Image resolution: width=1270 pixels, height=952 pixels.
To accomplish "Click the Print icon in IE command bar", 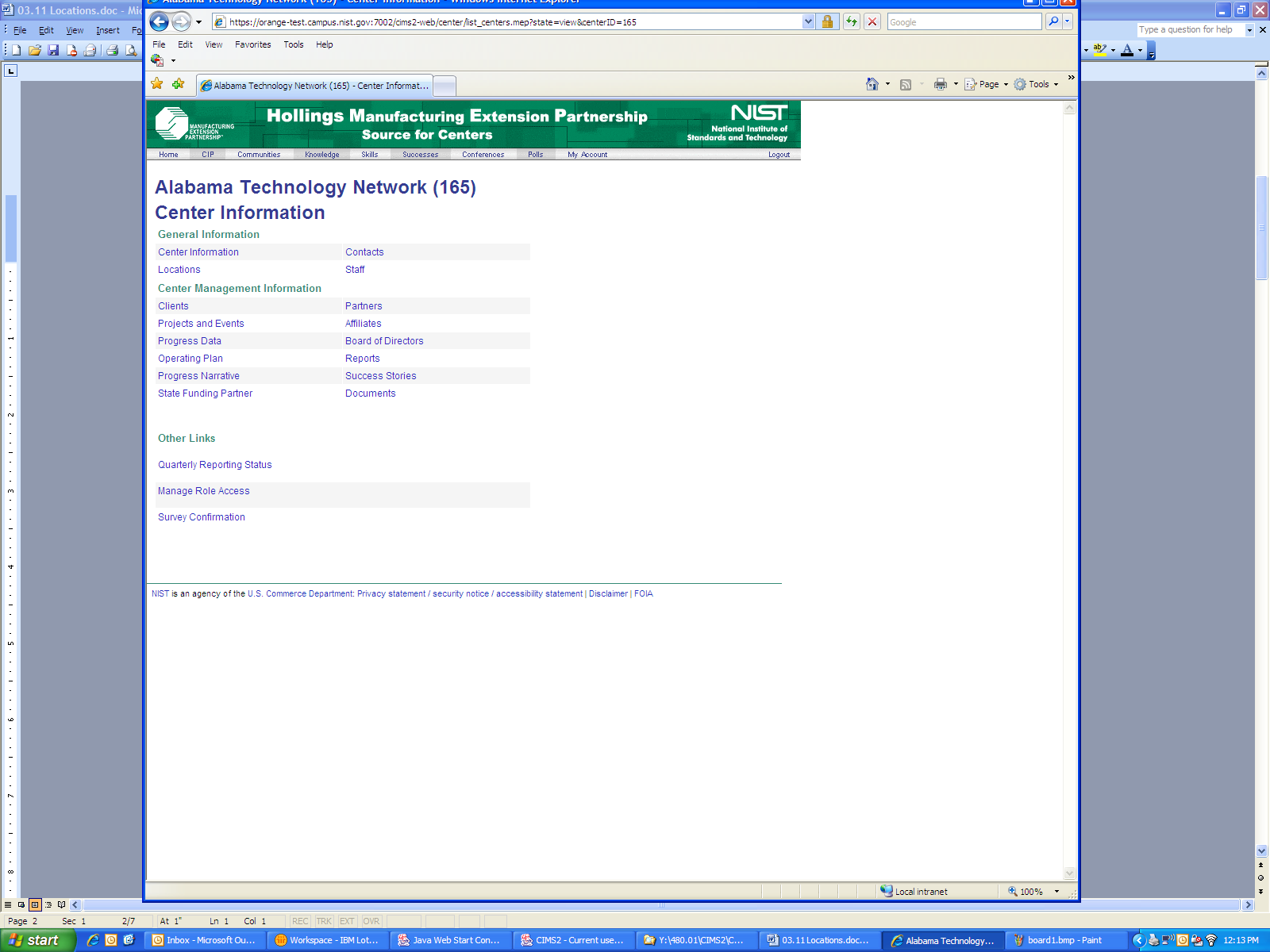I will 941,84.
